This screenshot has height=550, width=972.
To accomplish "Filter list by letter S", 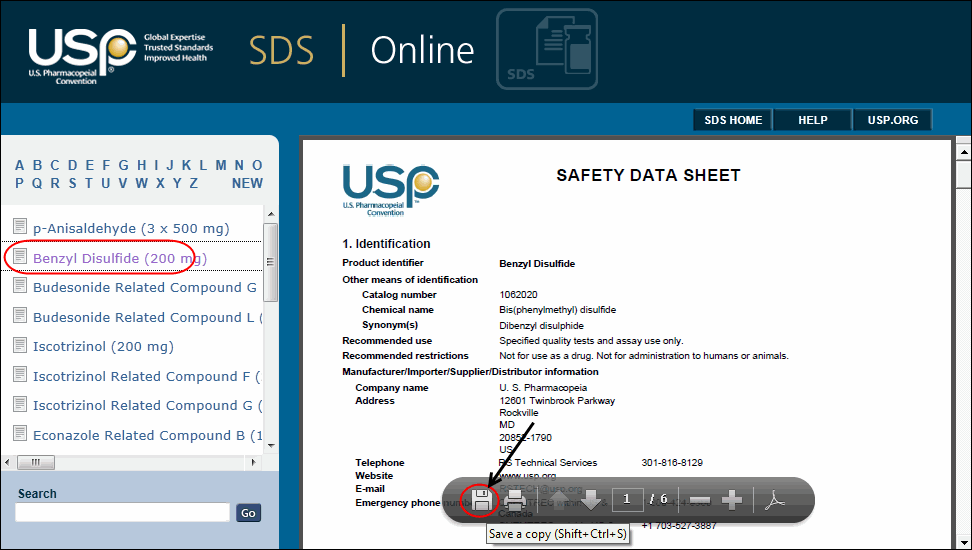I will (x=73, y=184).
